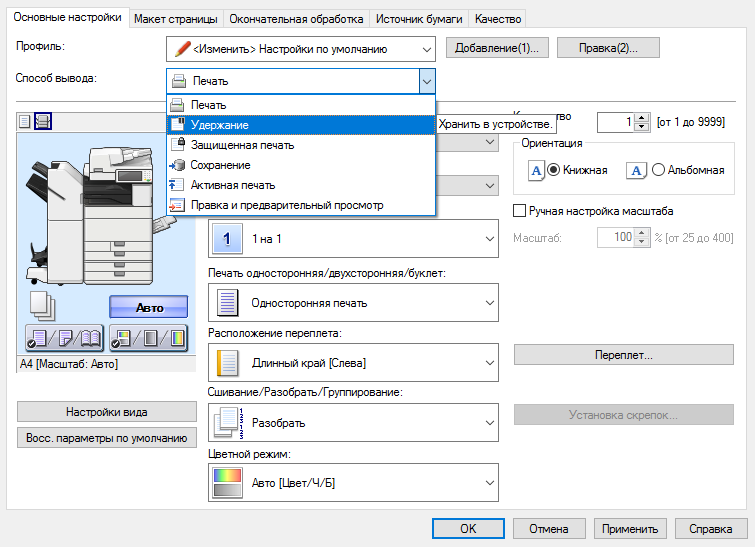Image resolution: width=755 pixels, height=547 pixels.
Task: Switch to the Макет страницы tab
Action: tap(176, 19)
